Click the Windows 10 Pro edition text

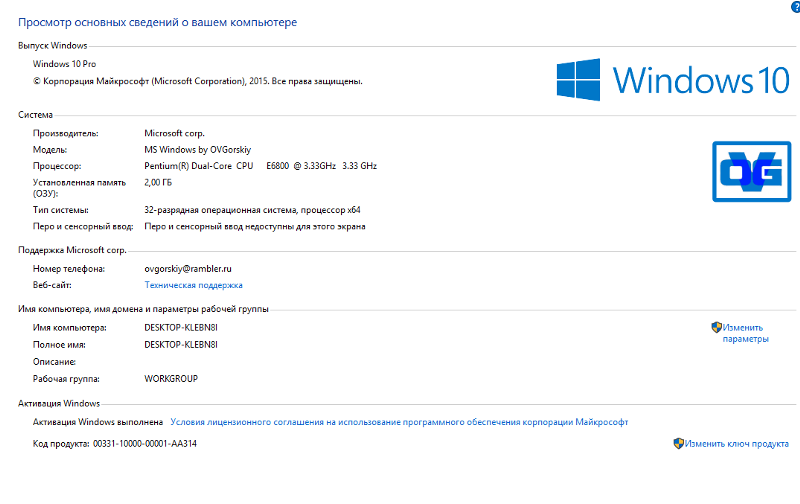[x=64, y=64]
